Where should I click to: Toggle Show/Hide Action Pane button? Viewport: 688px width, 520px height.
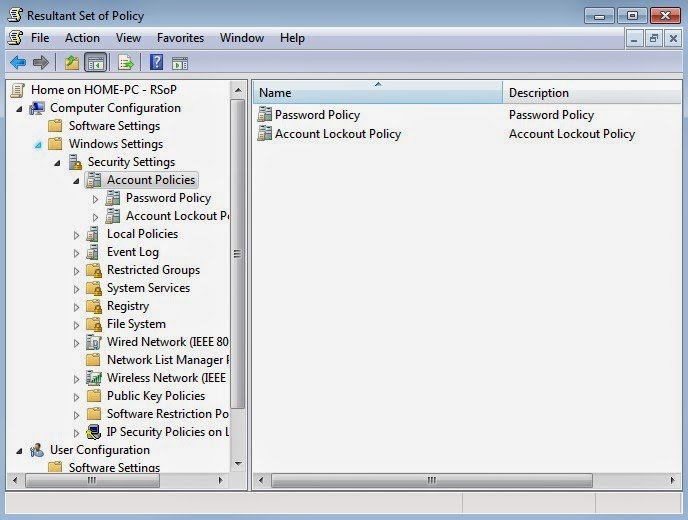(180, 63)
